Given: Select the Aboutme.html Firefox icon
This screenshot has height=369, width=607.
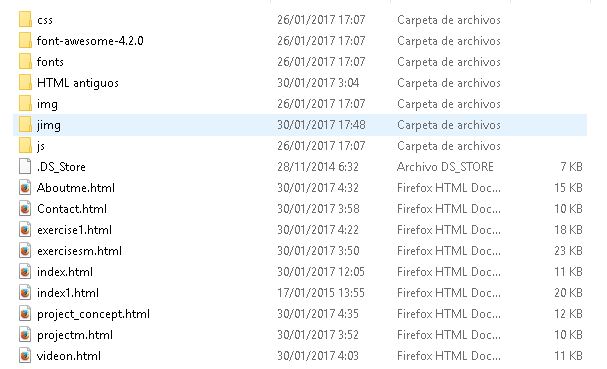Looking at the screenshot, I should pos(25,187).
